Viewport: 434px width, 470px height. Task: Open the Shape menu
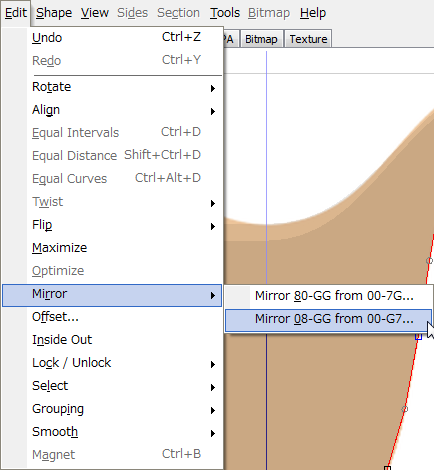(x=54, y=13)
